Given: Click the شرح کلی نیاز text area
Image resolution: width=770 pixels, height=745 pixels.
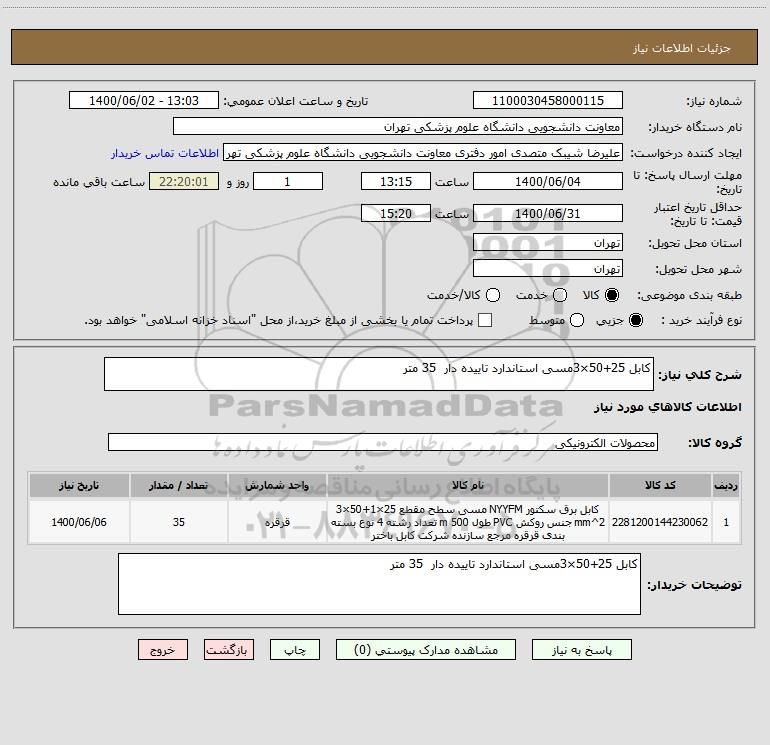Looking at the screenshot, I should [379, 374].
